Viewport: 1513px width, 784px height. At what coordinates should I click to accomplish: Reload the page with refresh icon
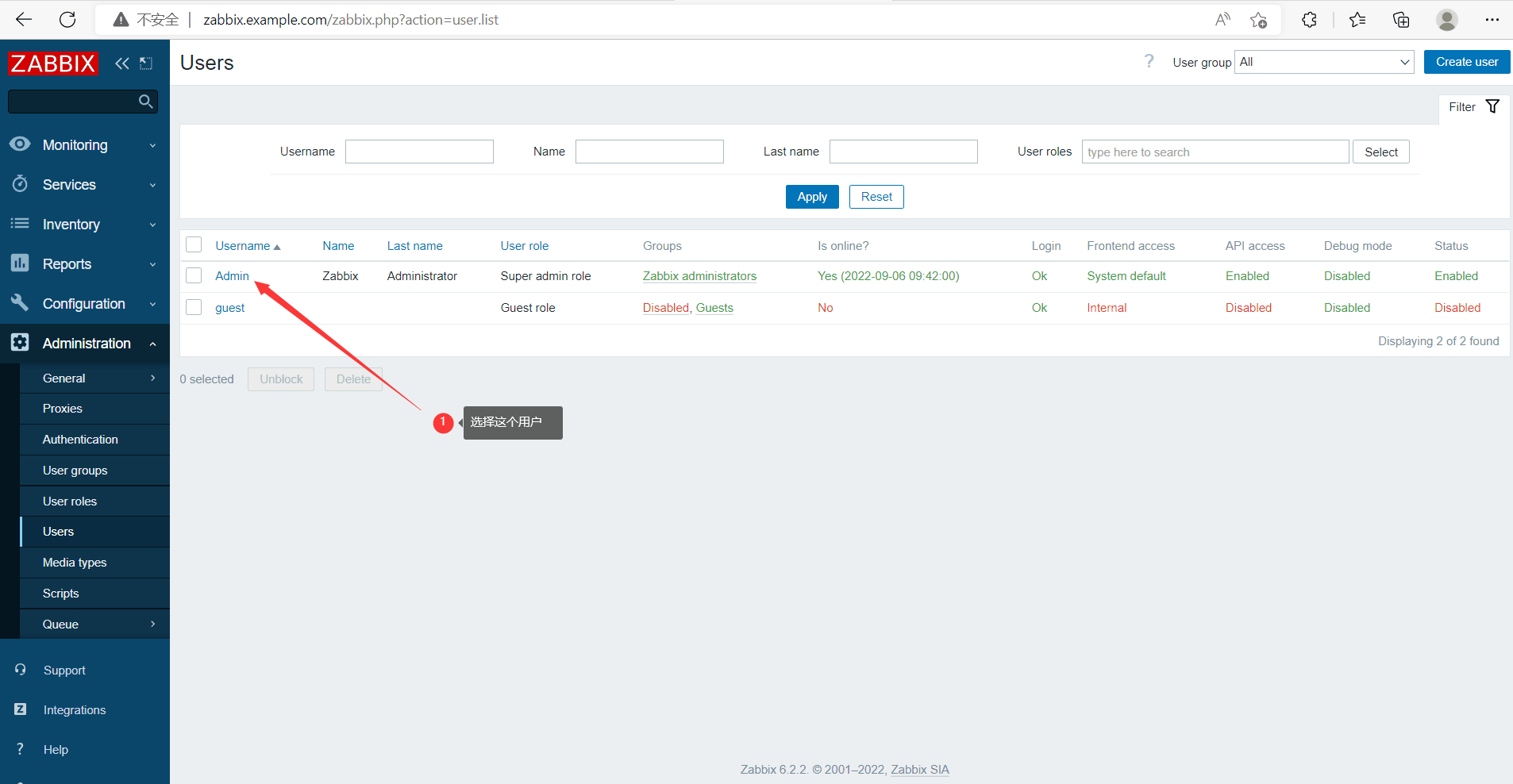67,20
